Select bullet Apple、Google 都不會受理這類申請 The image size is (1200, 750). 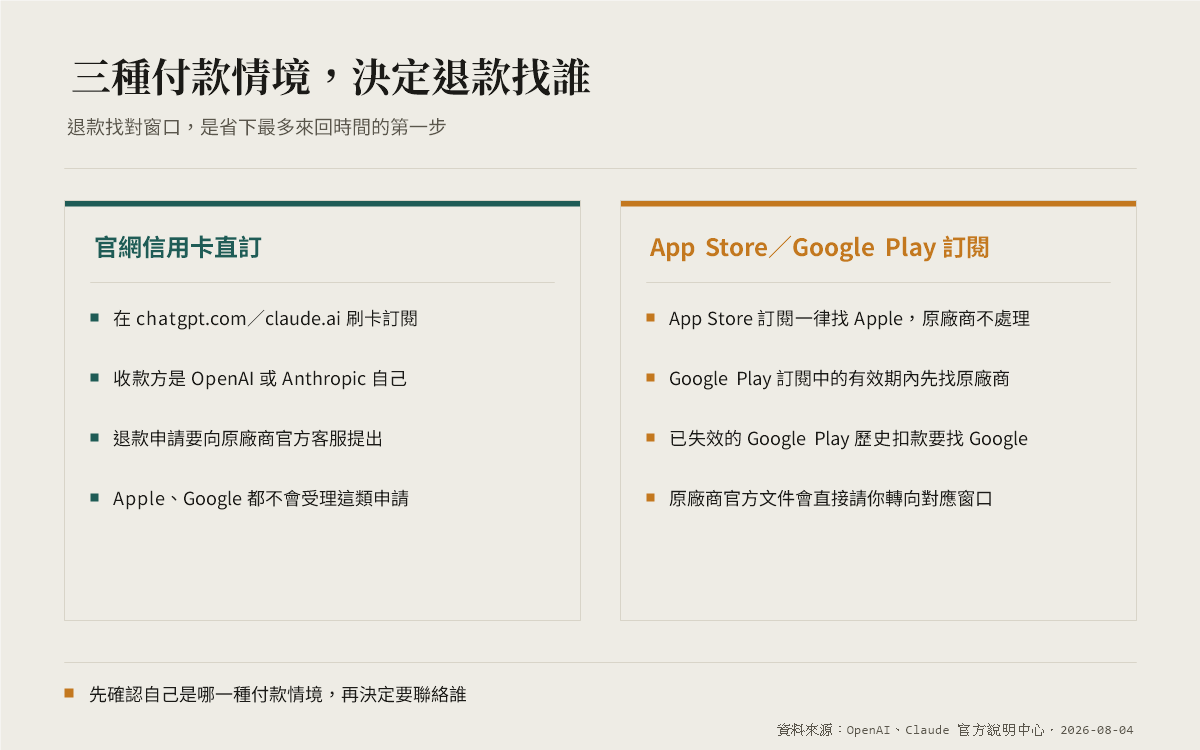click(x=261, y=499)
